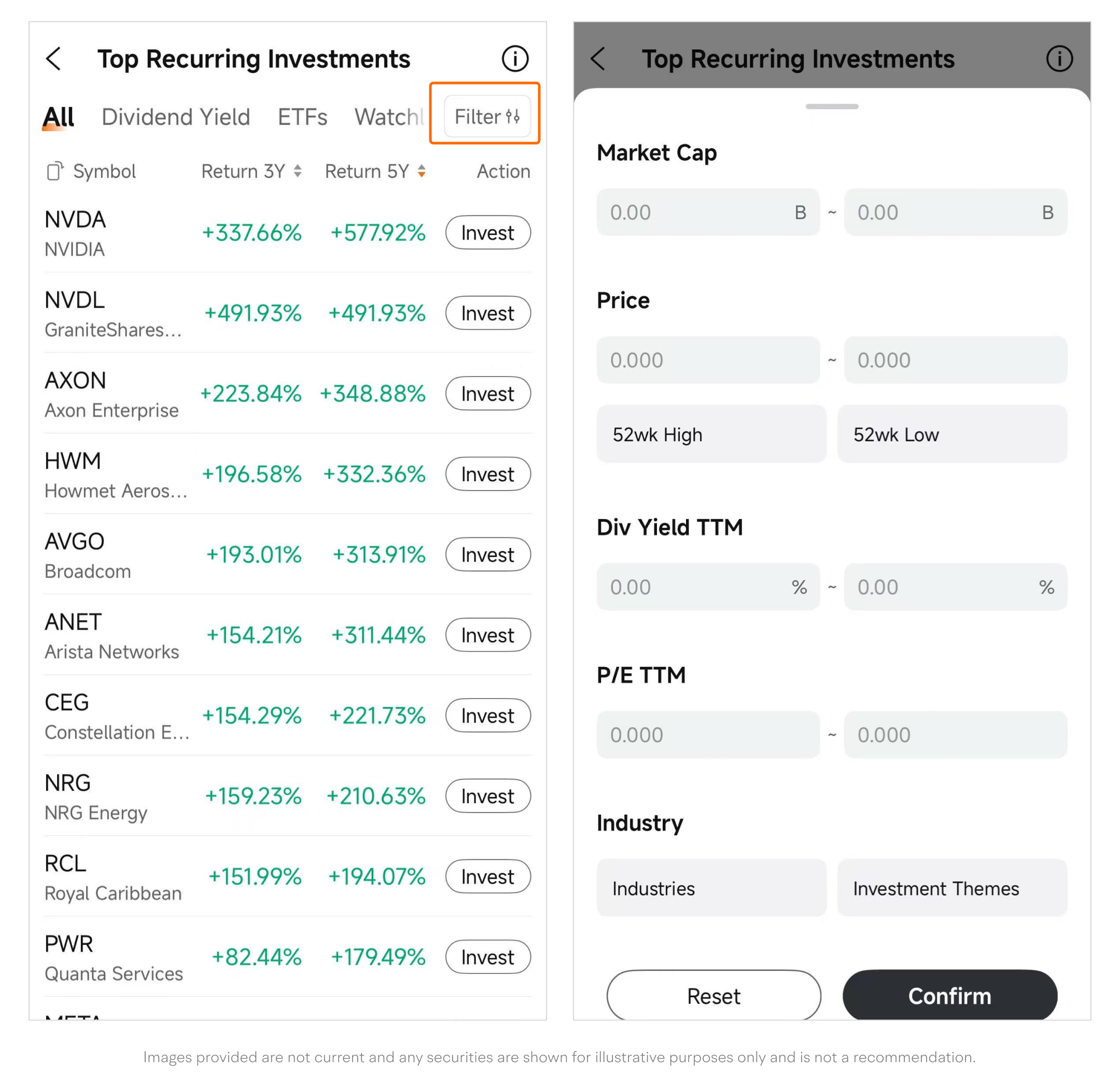Toggle the 52wk High price option
1120x1088 pixels.
pos(711,434)
